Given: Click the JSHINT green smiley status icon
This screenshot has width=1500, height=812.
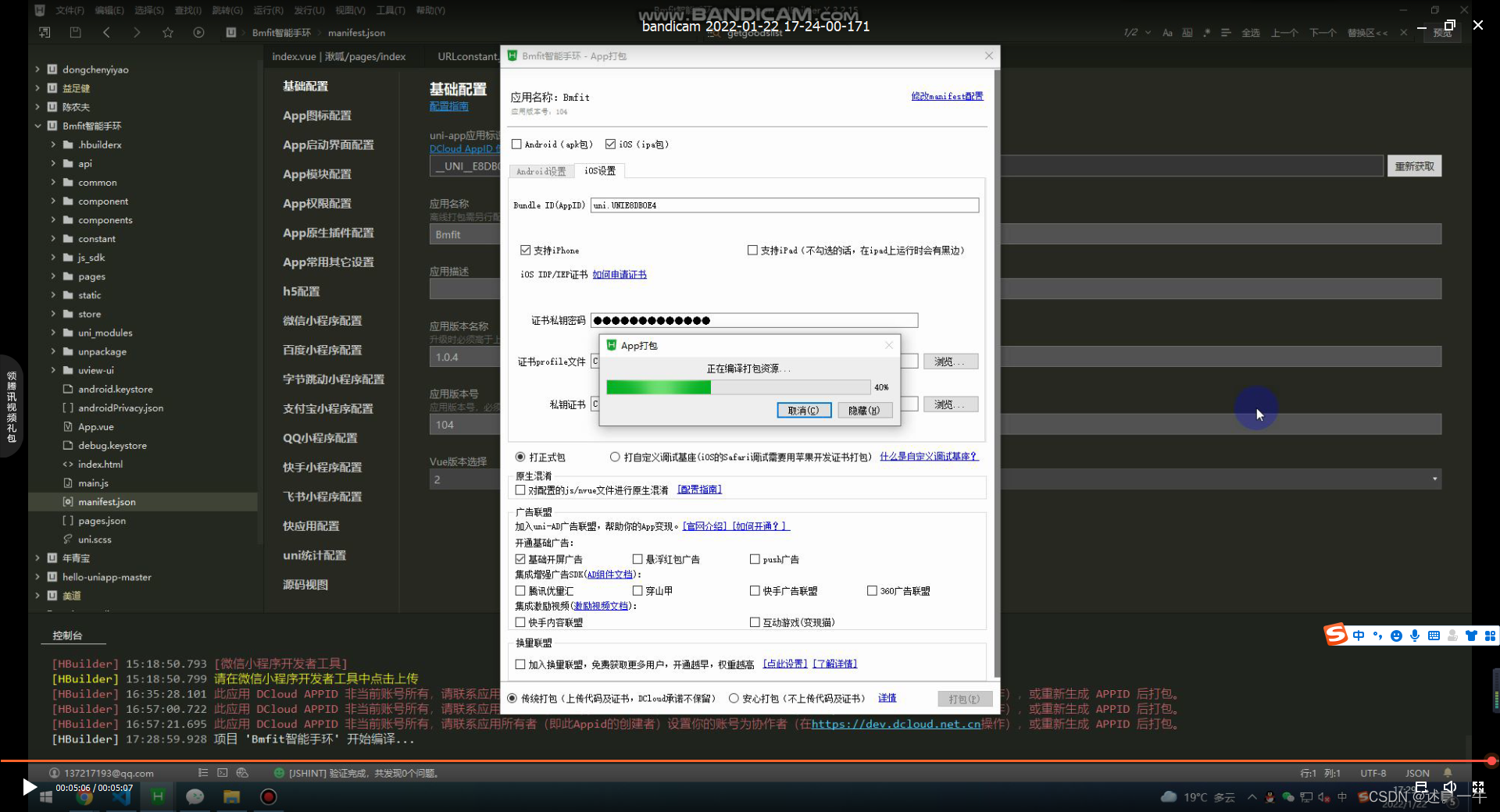Looking at the screenshot, I should [x=279, y=772].
